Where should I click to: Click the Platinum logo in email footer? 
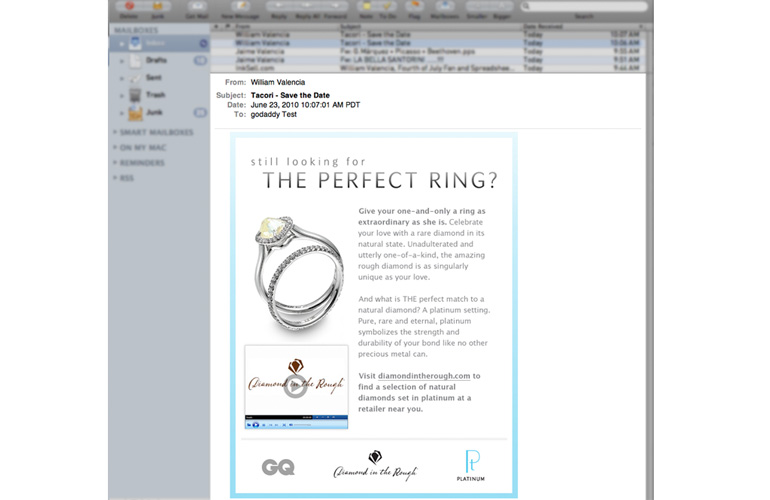(471, 465)
